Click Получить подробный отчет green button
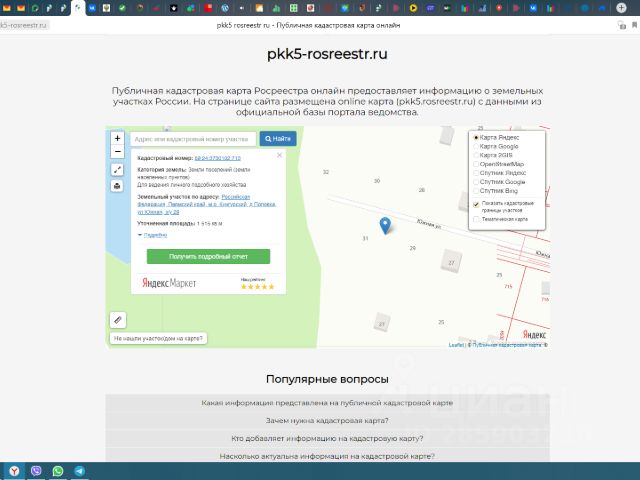This screenshot has height=480, width=640. pos(208,257)
